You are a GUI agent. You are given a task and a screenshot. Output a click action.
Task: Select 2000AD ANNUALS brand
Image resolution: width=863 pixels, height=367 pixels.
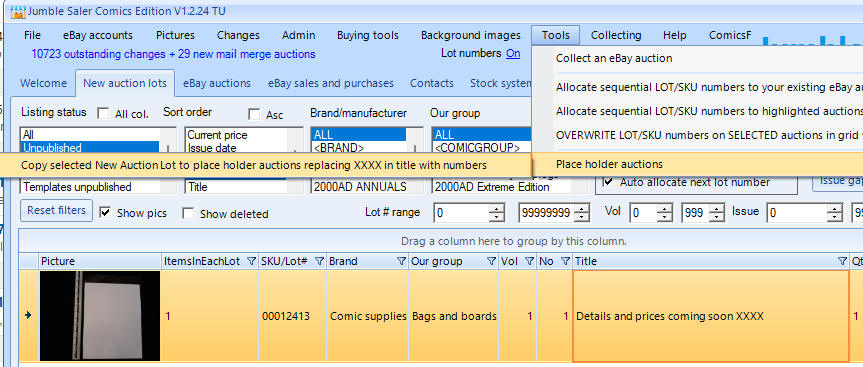pos(359,187)
